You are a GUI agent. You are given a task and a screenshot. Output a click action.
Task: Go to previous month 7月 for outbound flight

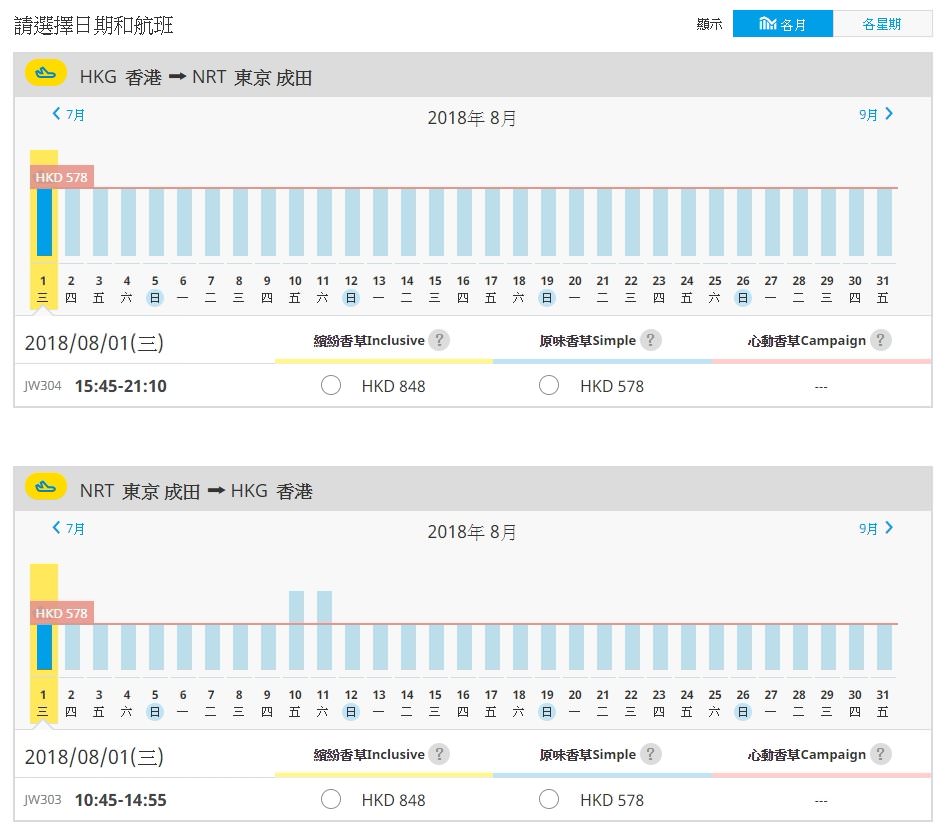click(x=69, y=114)
